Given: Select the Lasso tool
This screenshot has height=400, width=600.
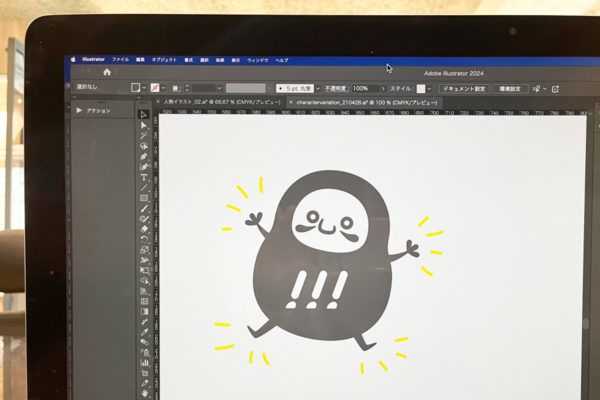Looking at the screenshot, I should click(x=144, y=146).
